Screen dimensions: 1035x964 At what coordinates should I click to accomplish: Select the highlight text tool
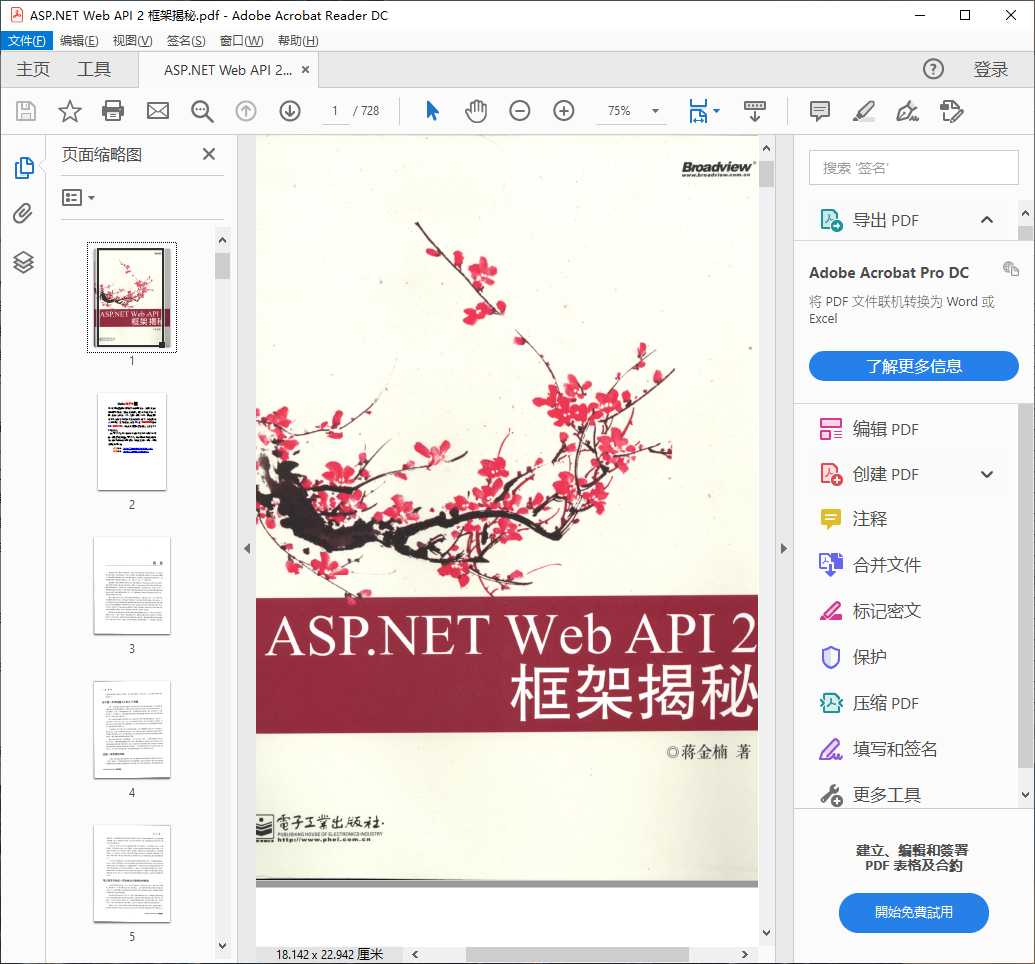(x=862, y=111)
